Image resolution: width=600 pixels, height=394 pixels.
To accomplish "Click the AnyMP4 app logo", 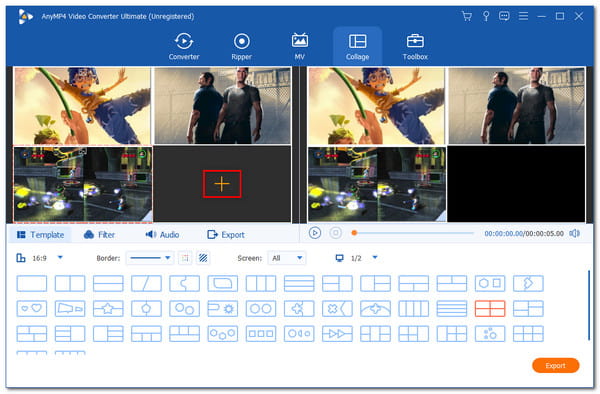I will point(25,16).
